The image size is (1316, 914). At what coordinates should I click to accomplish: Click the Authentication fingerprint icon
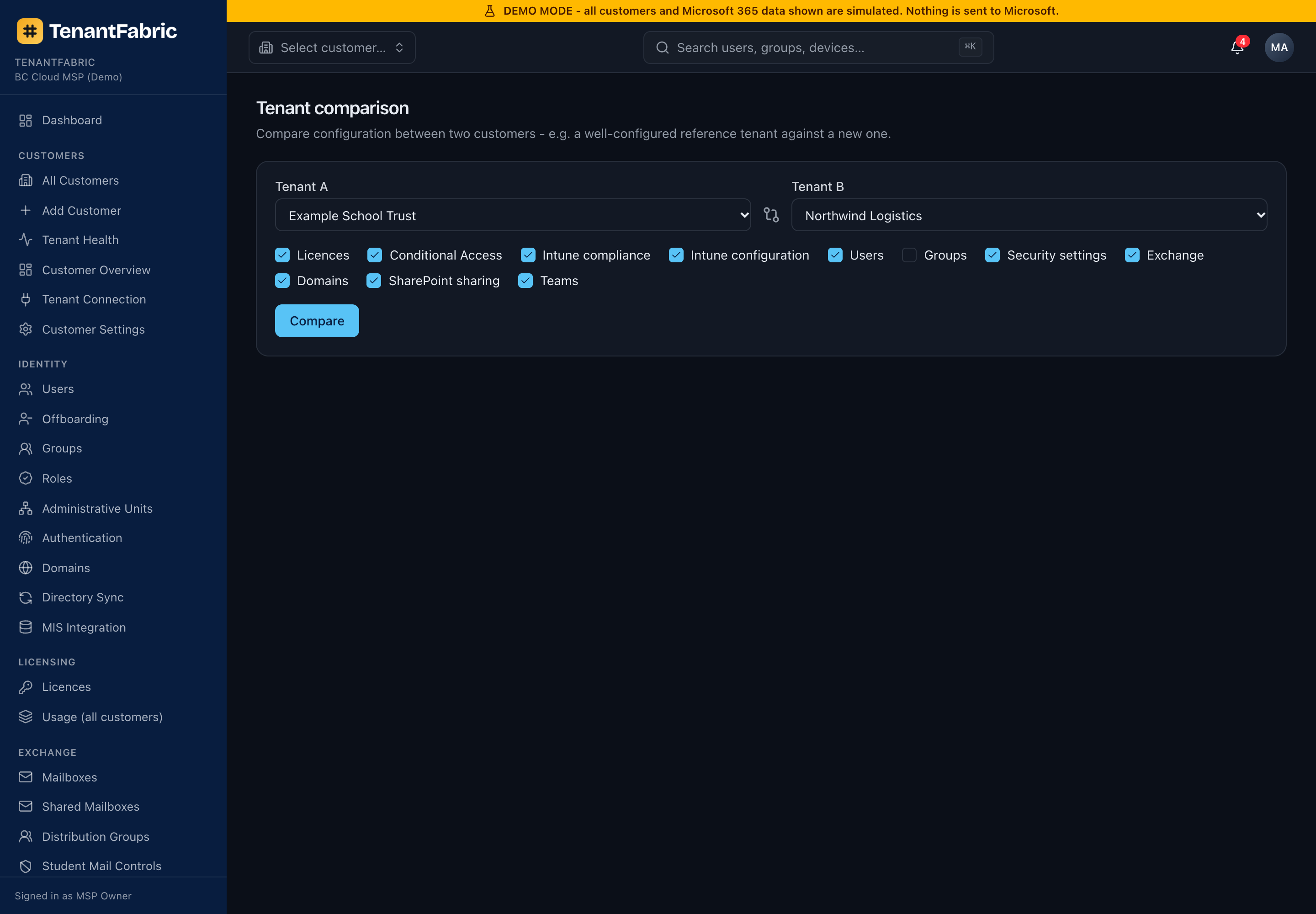pos(25,538)
